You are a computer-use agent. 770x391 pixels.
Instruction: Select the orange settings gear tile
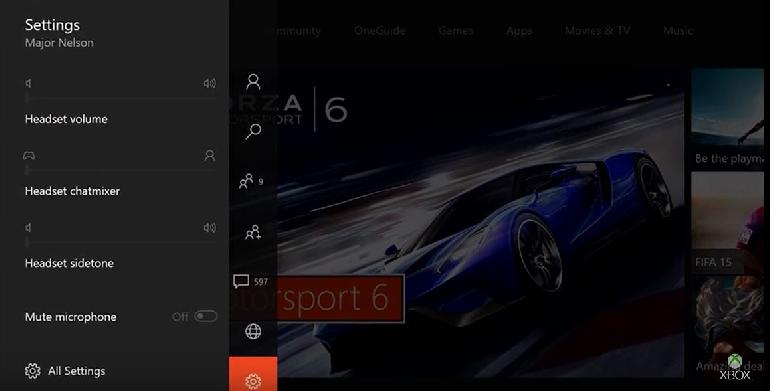pyautogui.click(x=253, y=374)
